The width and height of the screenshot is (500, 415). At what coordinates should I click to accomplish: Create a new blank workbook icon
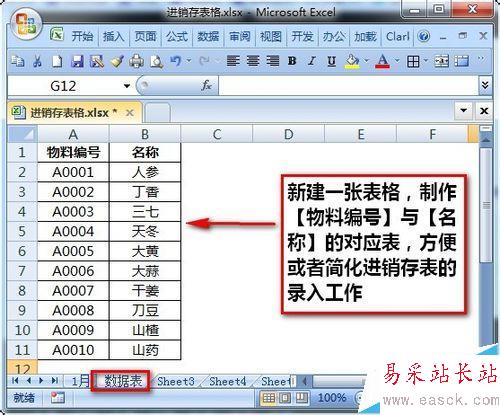57,61
